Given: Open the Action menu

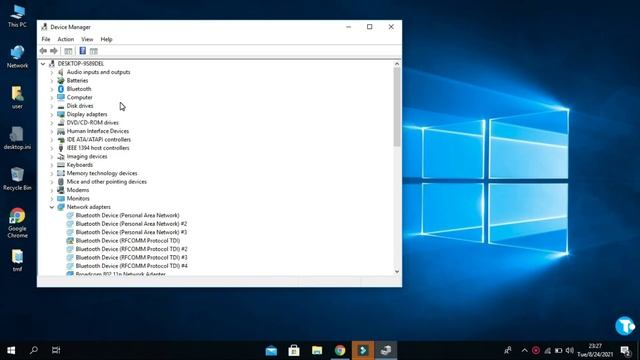Looking at the screenshot, I should 66,39.
